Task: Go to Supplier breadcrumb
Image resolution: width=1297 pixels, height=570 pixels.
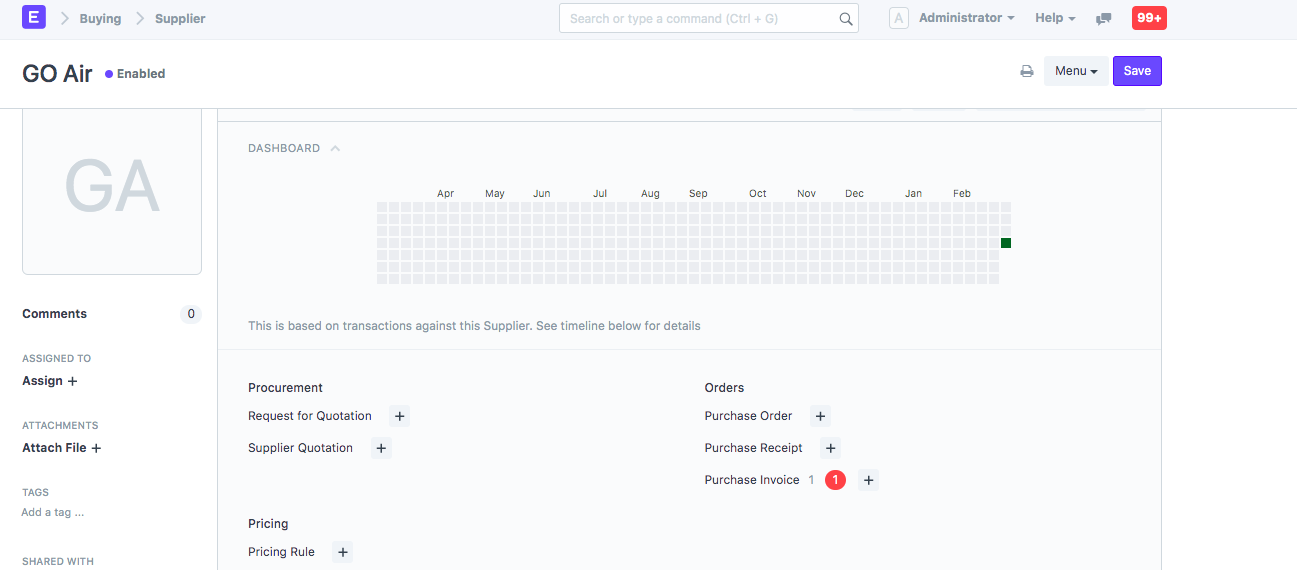Action: point(180,18)
